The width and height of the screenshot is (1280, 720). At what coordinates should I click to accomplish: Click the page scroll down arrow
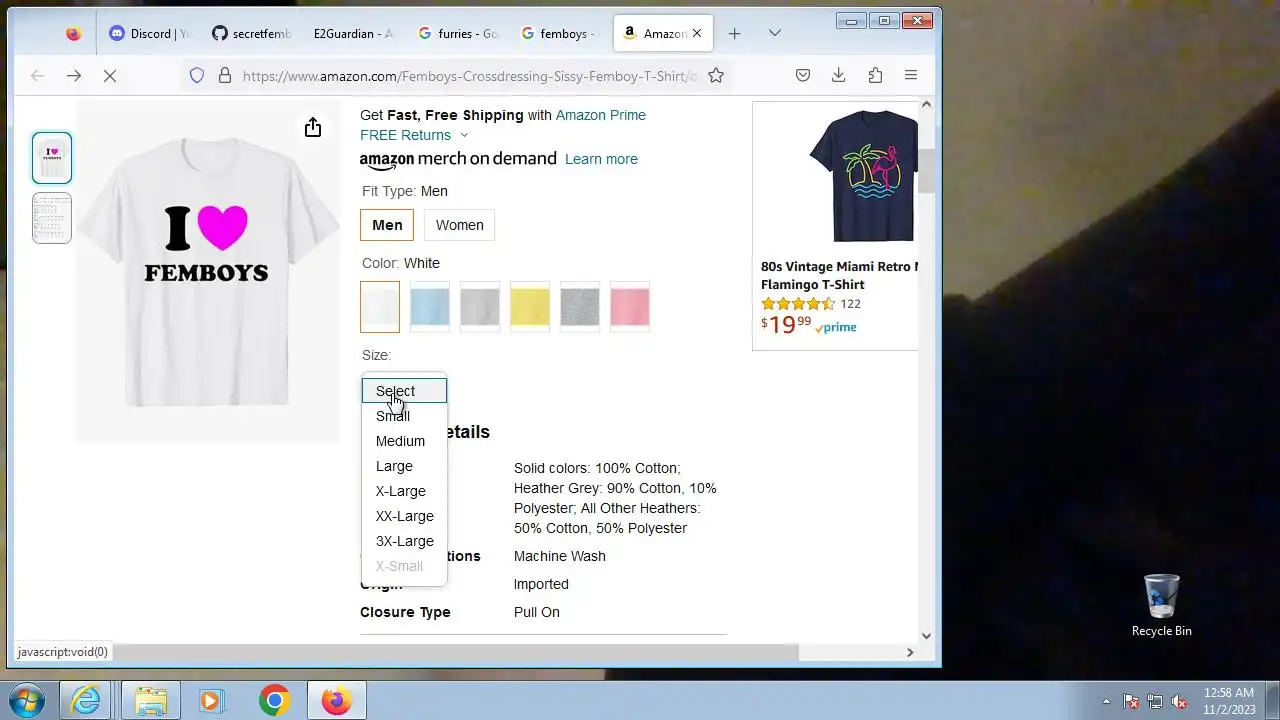click(x=926, y=635)
